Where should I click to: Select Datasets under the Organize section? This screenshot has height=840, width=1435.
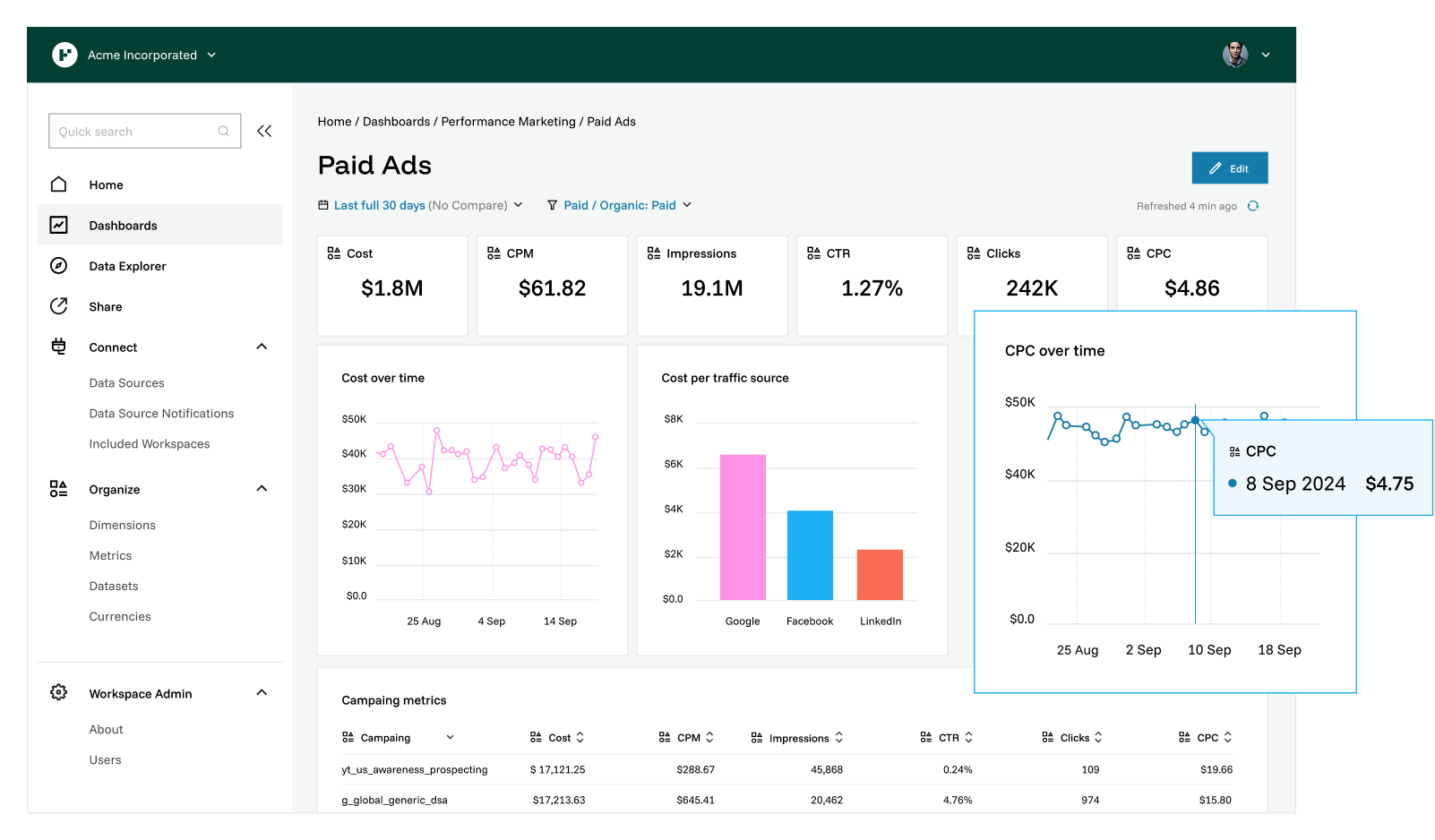coord(114,586)
